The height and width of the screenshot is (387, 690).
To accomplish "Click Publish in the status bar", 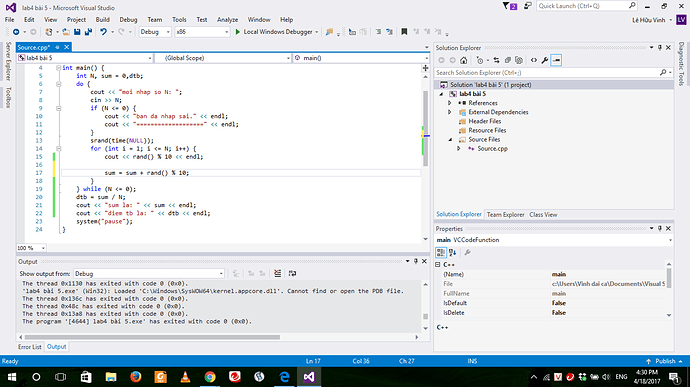I will 665,361.
